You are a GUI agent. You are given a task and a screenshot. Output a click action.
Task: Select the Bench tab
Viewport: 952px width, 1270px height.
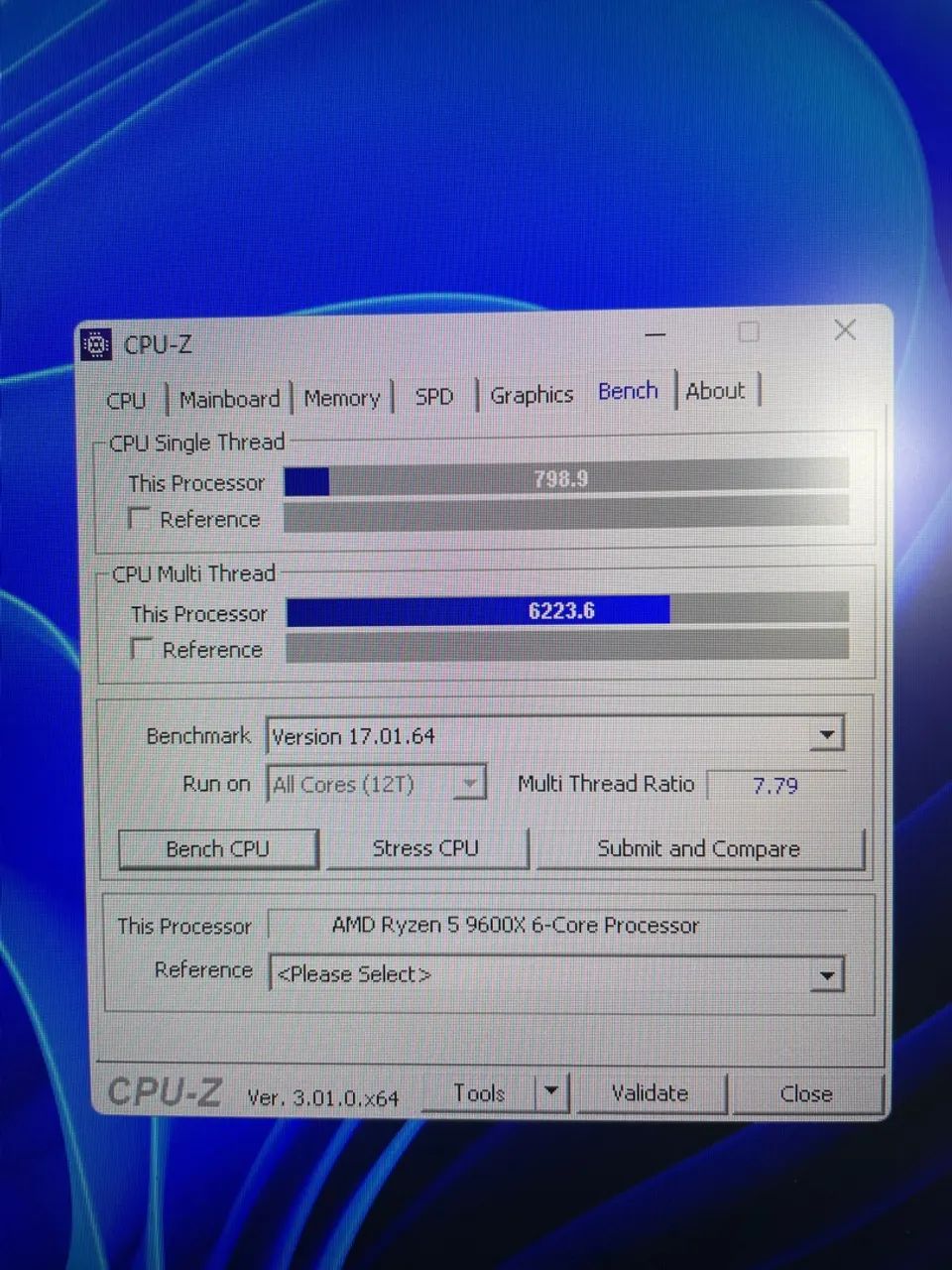[628, 391]
